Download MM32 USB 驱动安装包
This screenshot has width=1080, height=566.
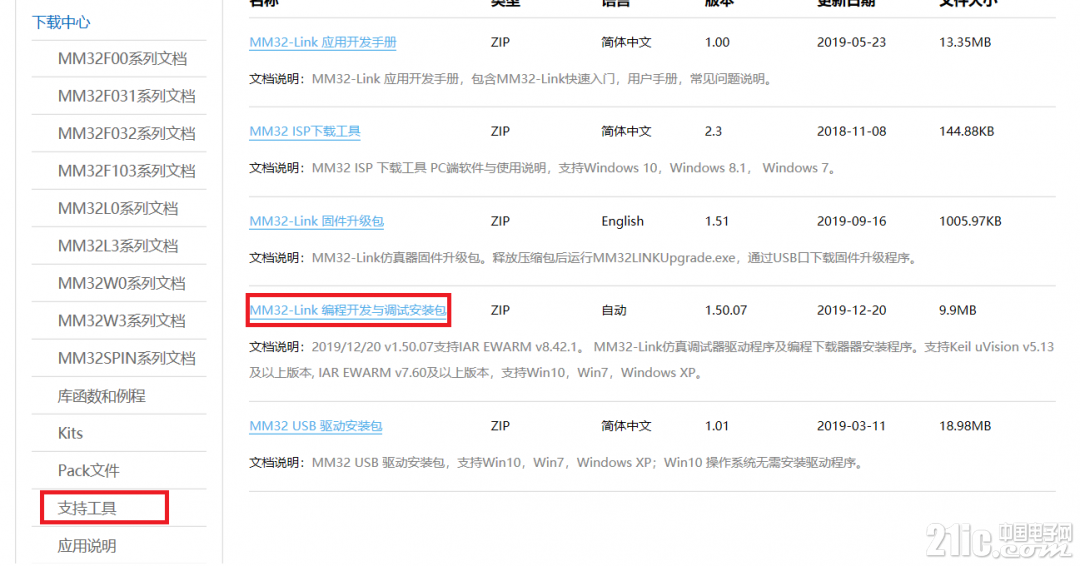(x=315, y=426)
